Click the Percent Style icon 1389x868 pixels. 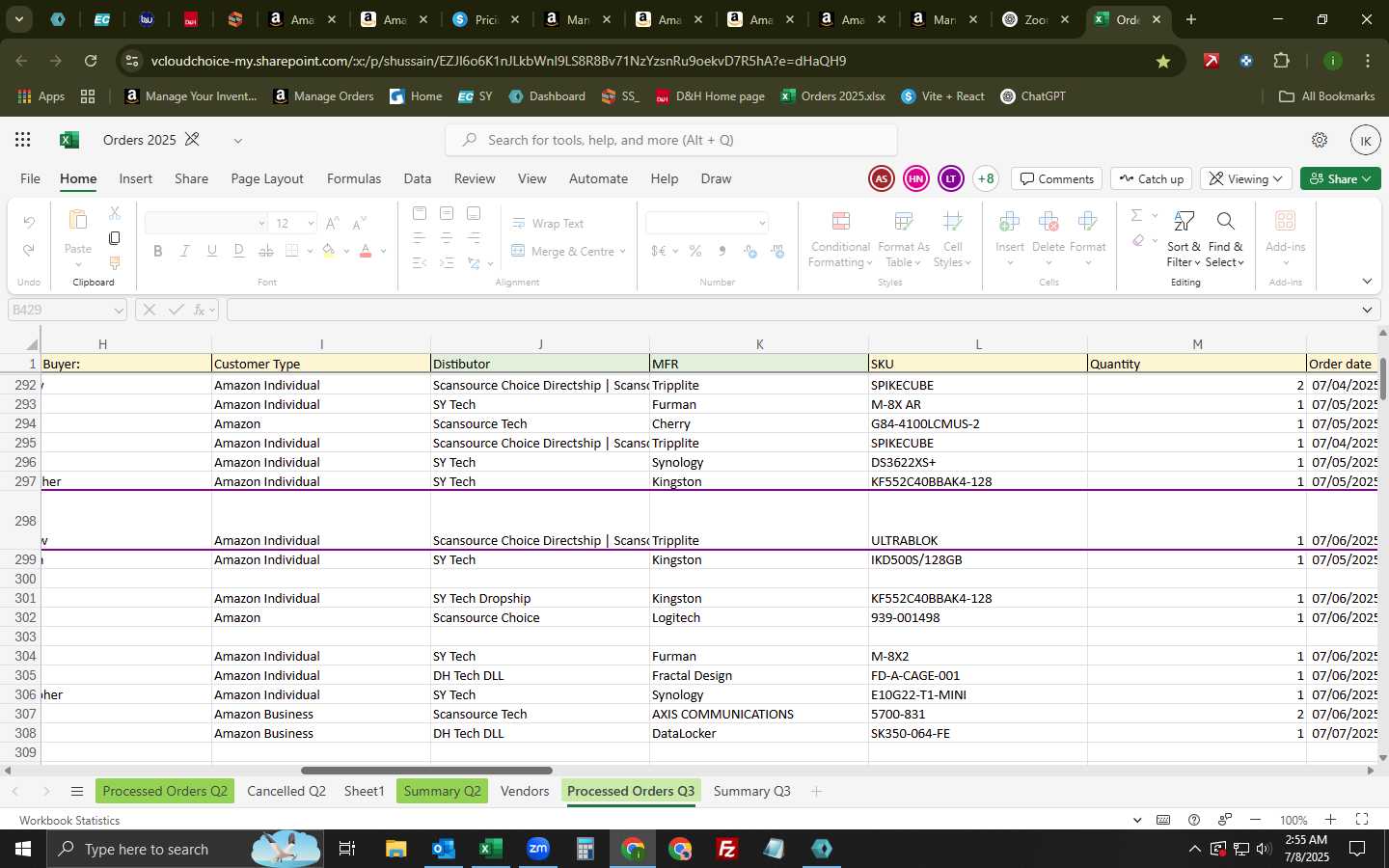(x=695, y=252)
